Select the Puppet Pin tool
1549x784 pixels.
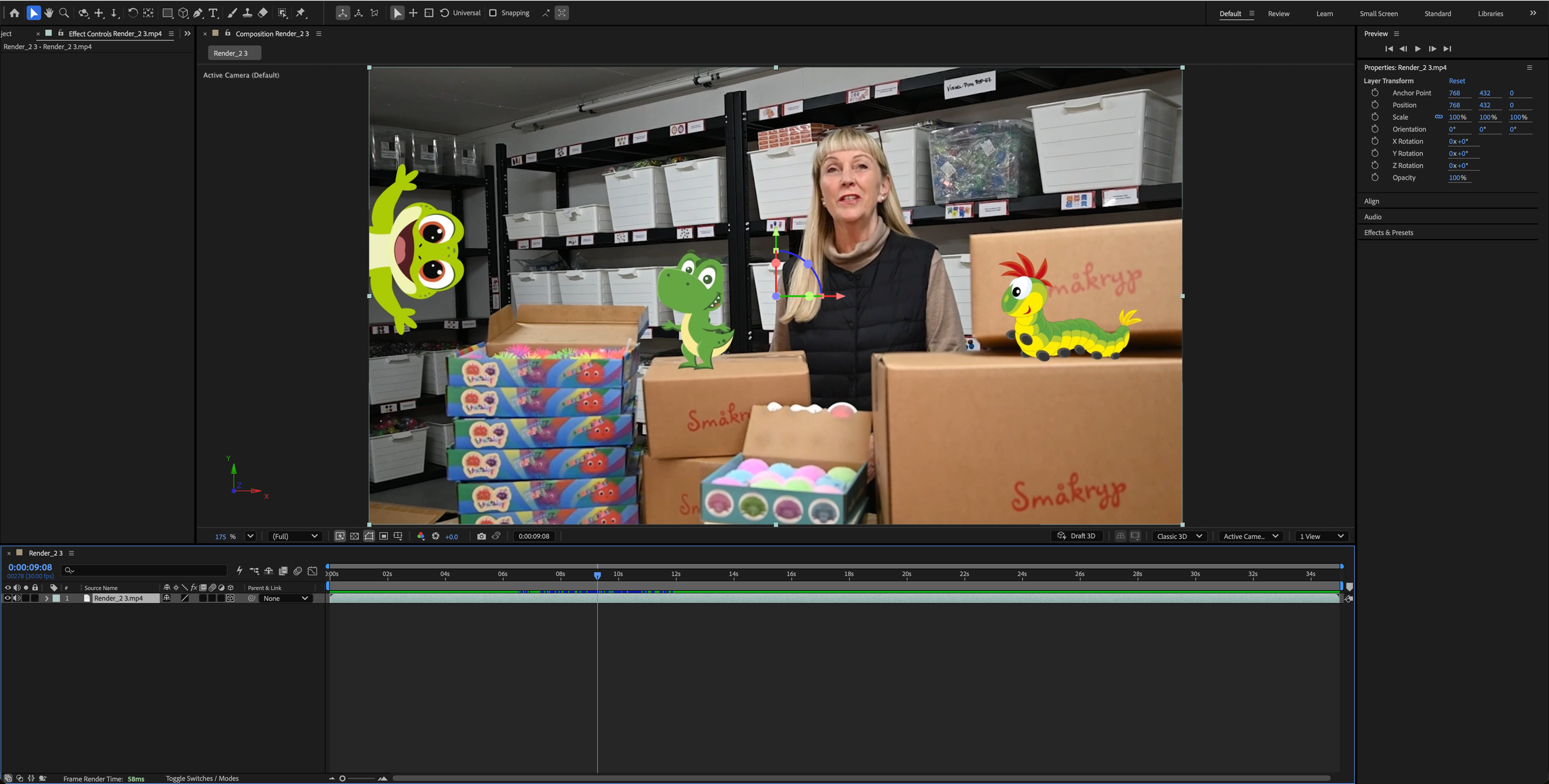[x=301, y=13]
